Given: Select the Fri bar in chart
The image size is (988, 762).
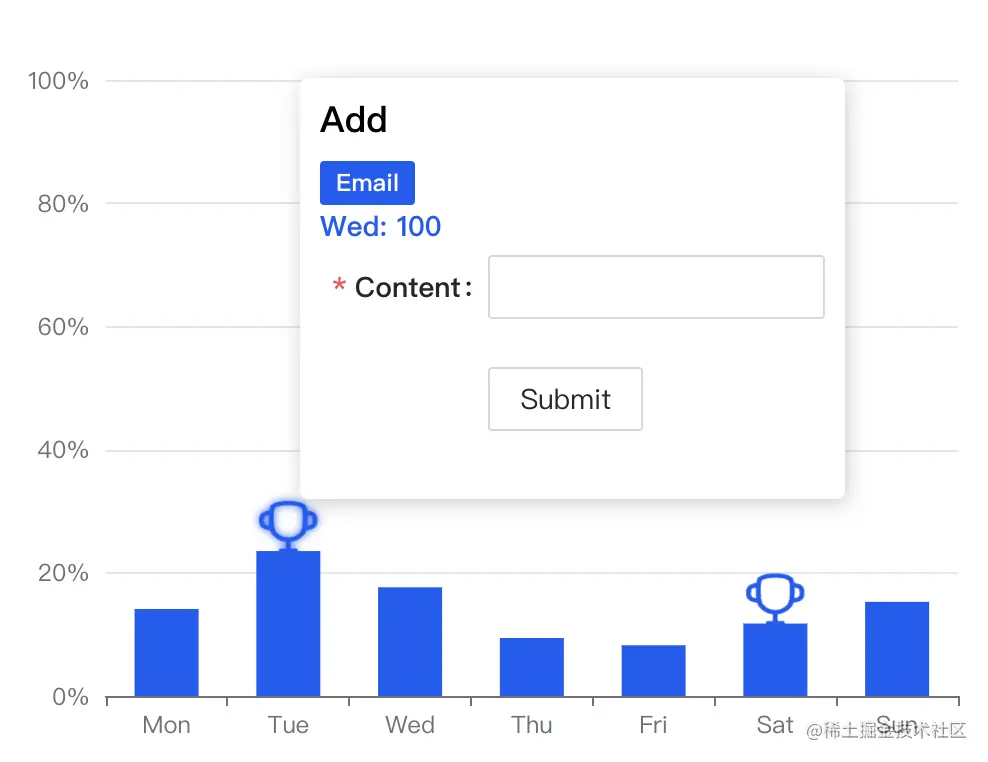Looking at the screenshot, I should (x=653, y=671).
